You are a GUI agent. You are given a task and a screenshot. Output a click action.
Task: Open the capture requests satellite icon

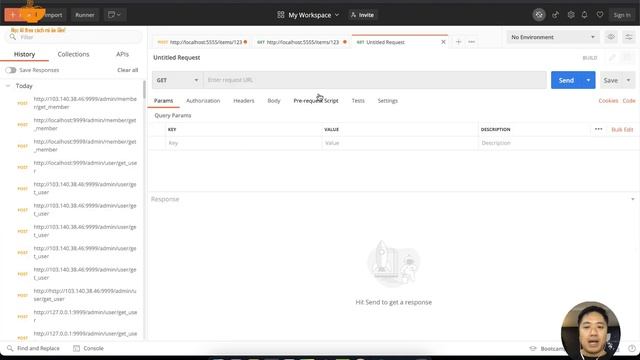(556, 15)
